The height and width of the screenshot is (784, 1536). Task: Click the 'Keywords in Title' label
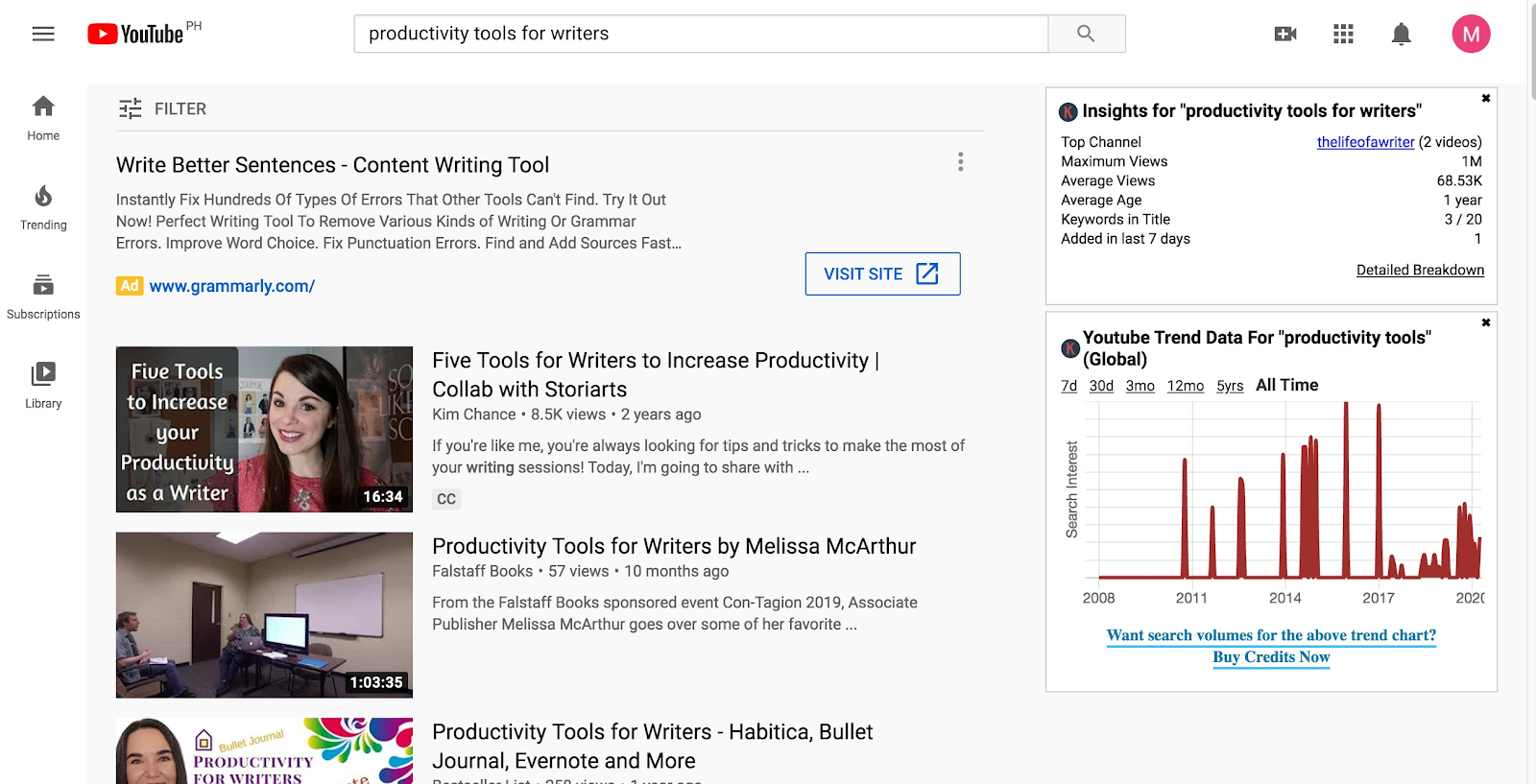point(1116,219)
